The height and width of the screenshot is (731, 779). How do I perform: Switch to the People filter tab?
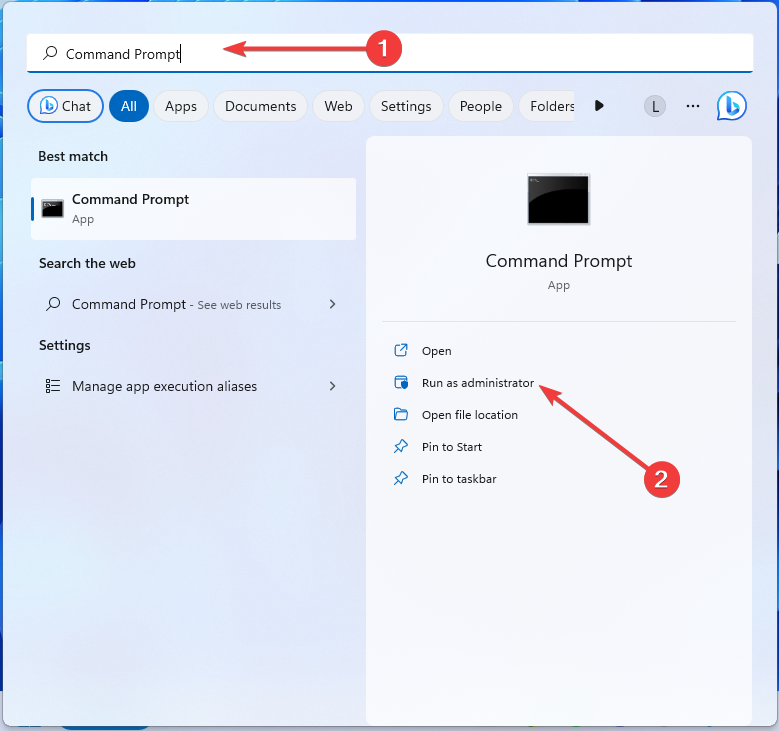pos(480,106)
